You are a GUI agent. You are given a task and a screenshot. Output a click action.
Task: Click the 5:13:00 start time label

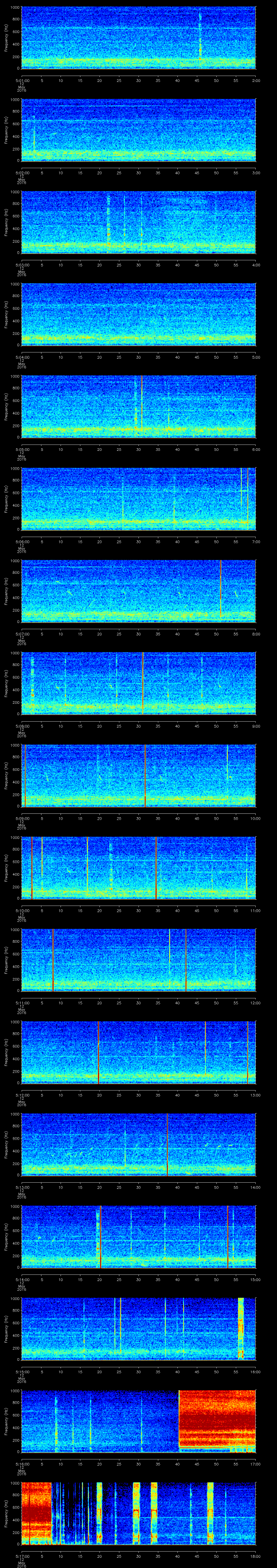pos(22,1187)
